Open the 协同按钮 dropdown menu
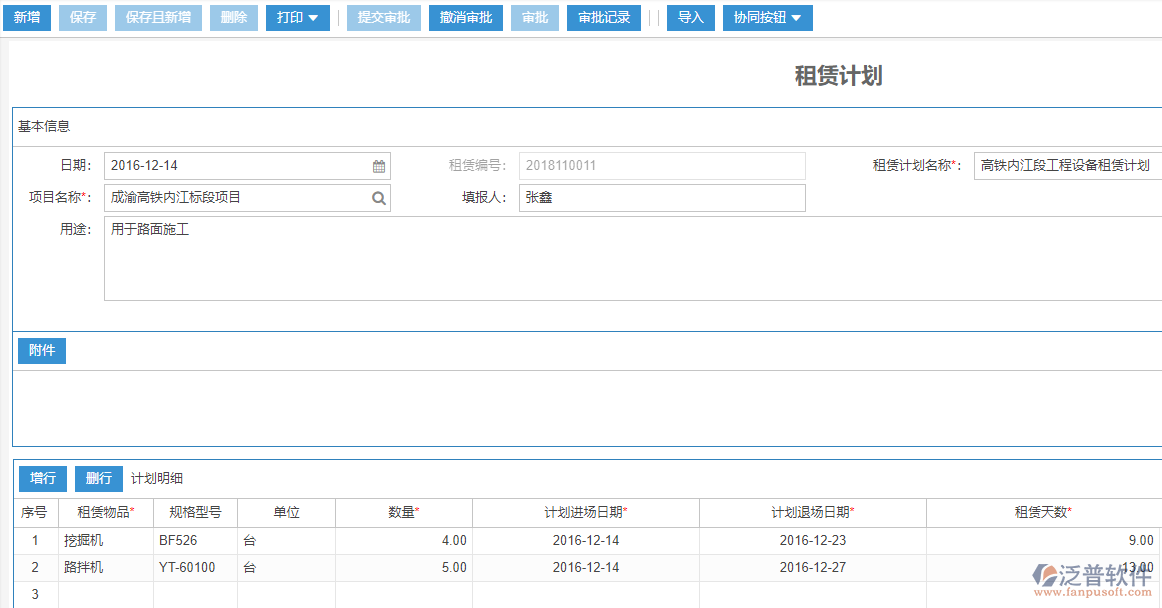The image size is (1162, 608). click(x=767, y=18)
